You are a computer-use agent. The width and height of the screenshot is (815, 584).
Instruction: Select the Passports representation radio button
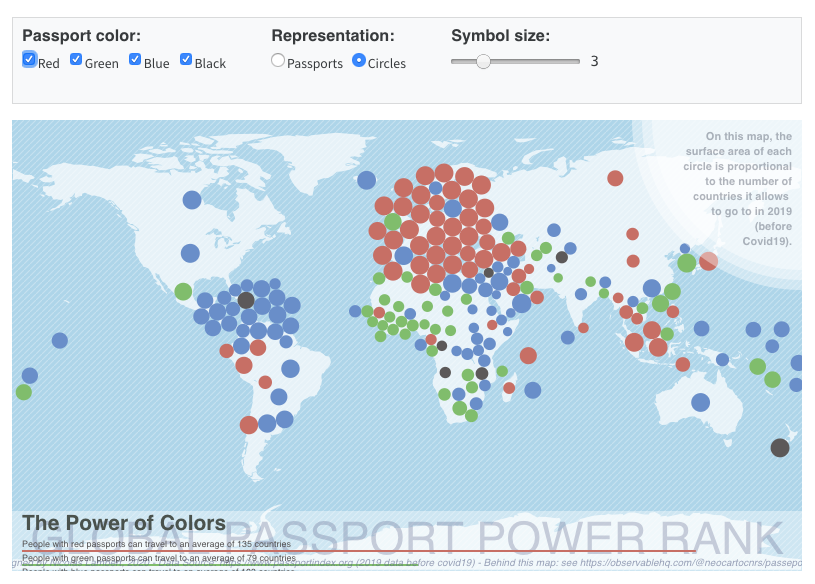278,61
